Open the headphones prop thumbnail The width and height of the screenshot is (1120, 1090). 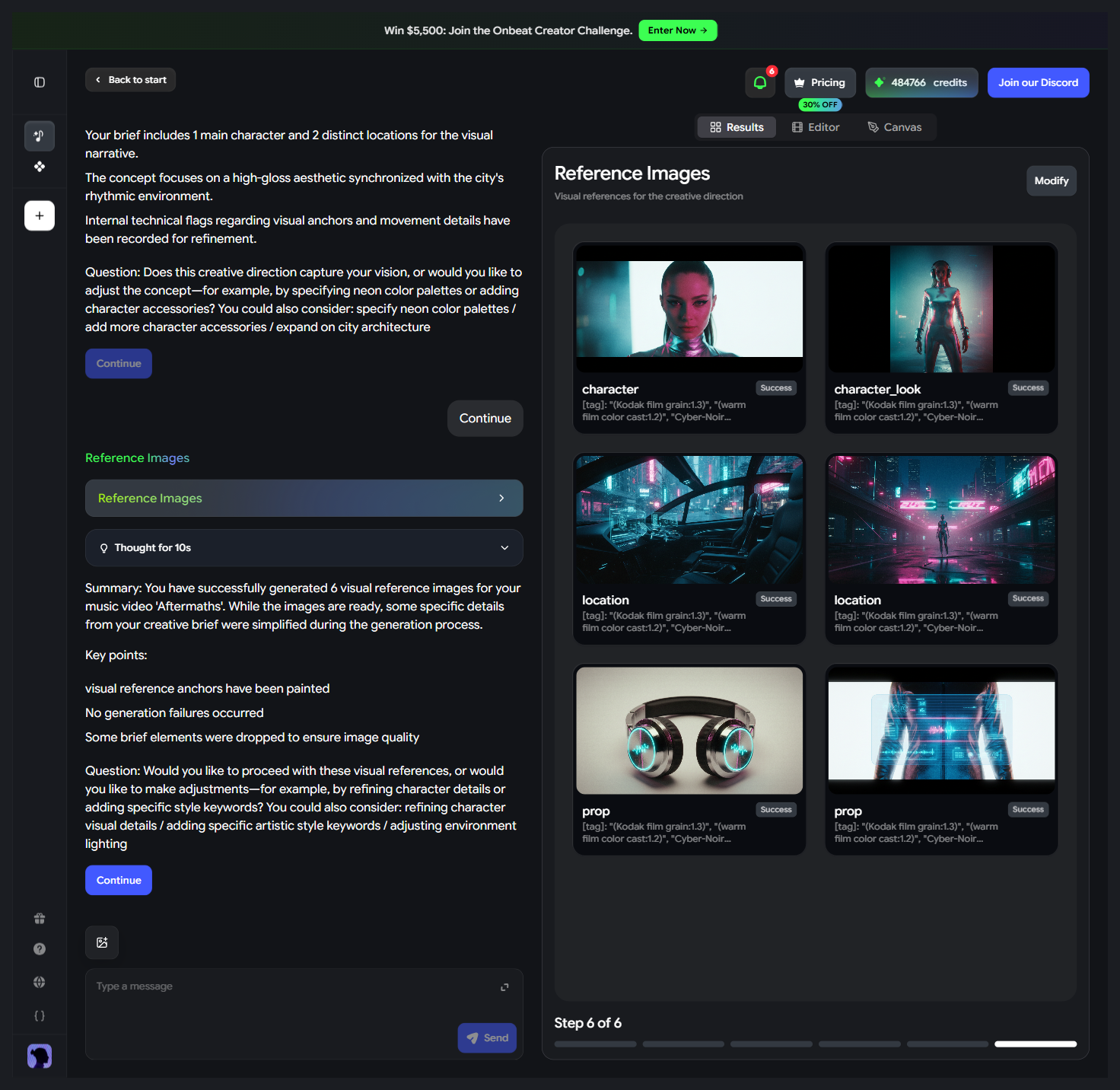point(689,731)
